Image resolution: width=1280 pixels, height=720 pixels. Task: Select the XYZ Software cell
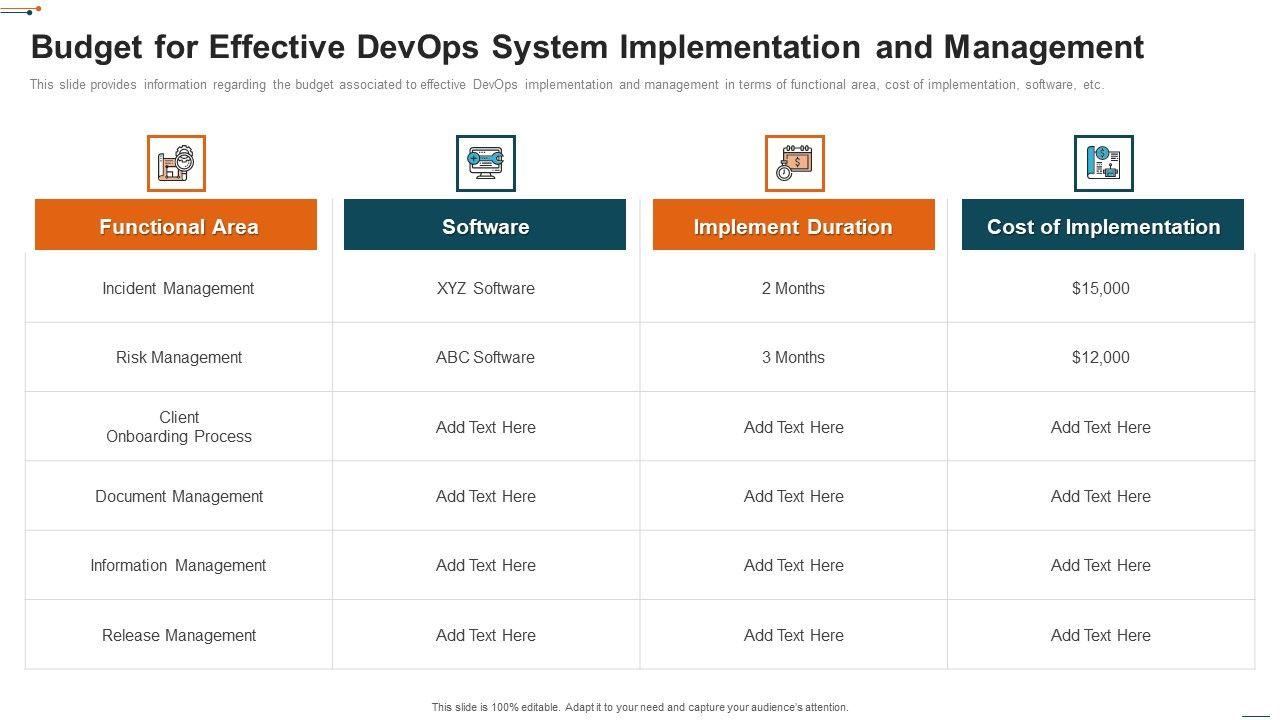[485, 288]
